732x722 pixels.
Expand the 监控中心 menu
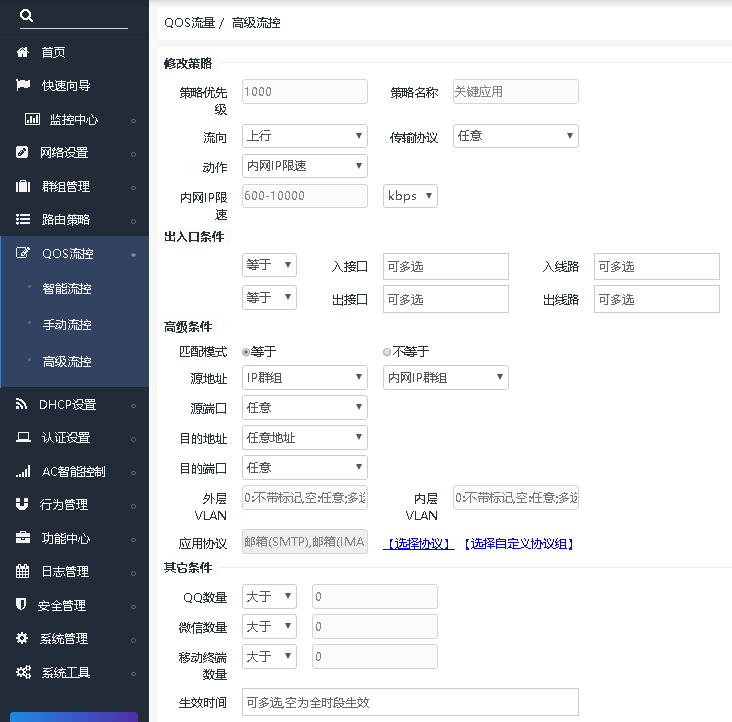click(x=75, y=119)
